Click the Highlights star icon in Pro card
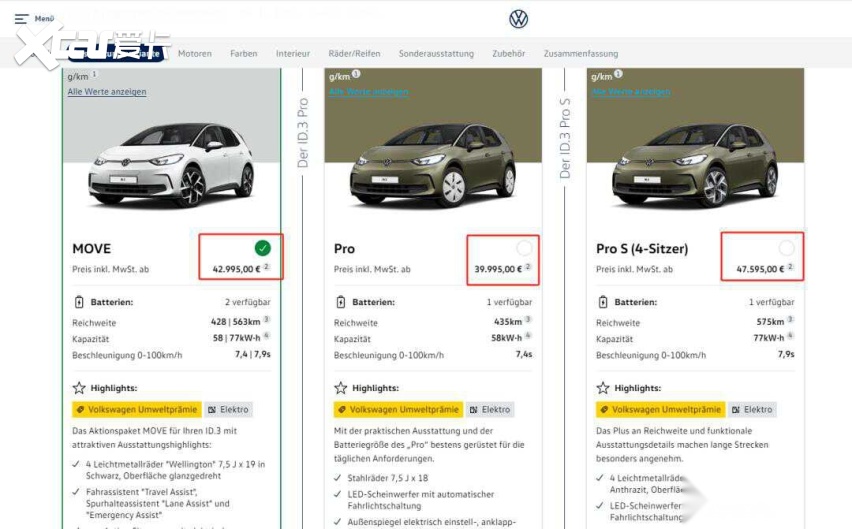The image size is (852, 529). 341,388
